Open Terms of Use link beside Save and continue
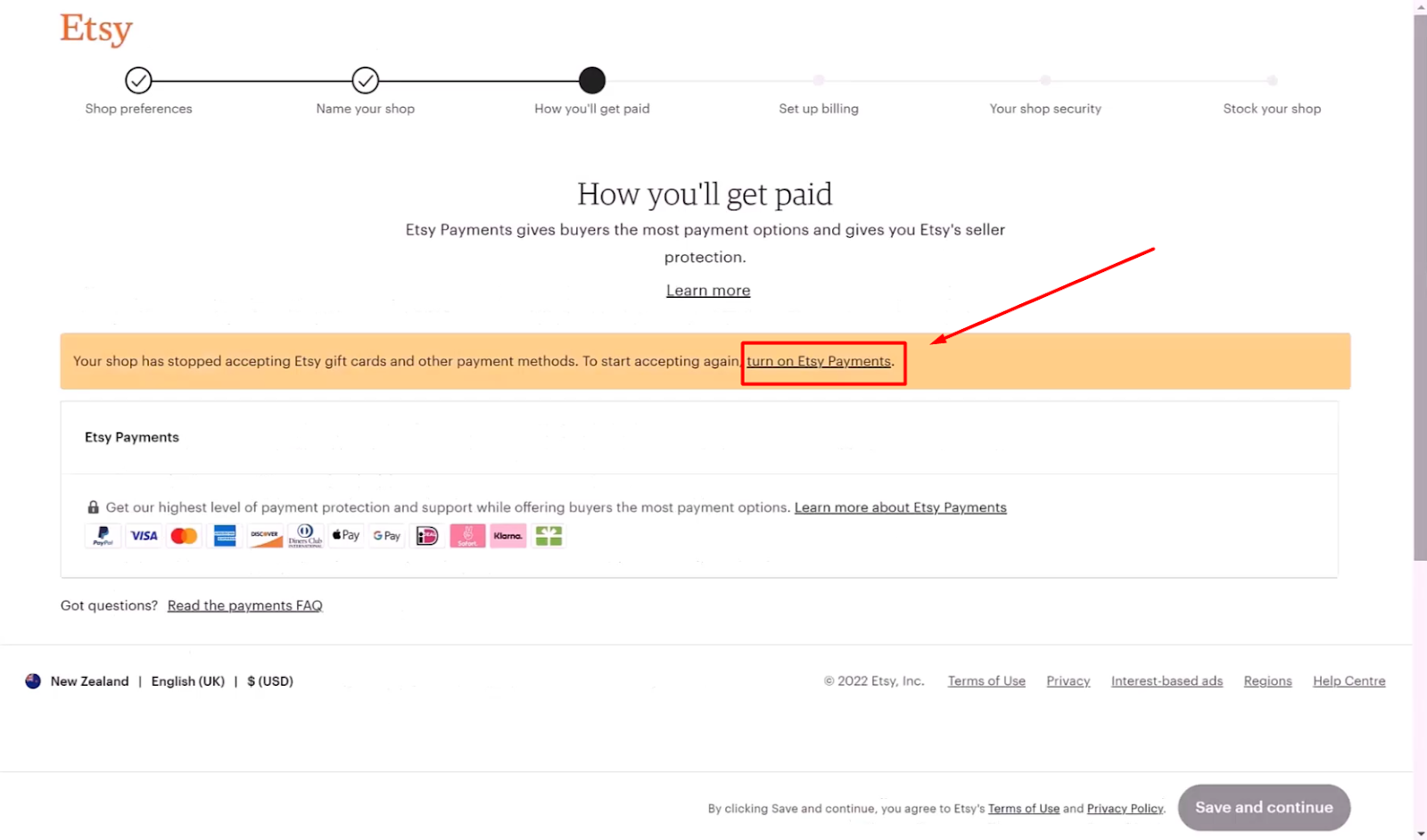 1024,809
